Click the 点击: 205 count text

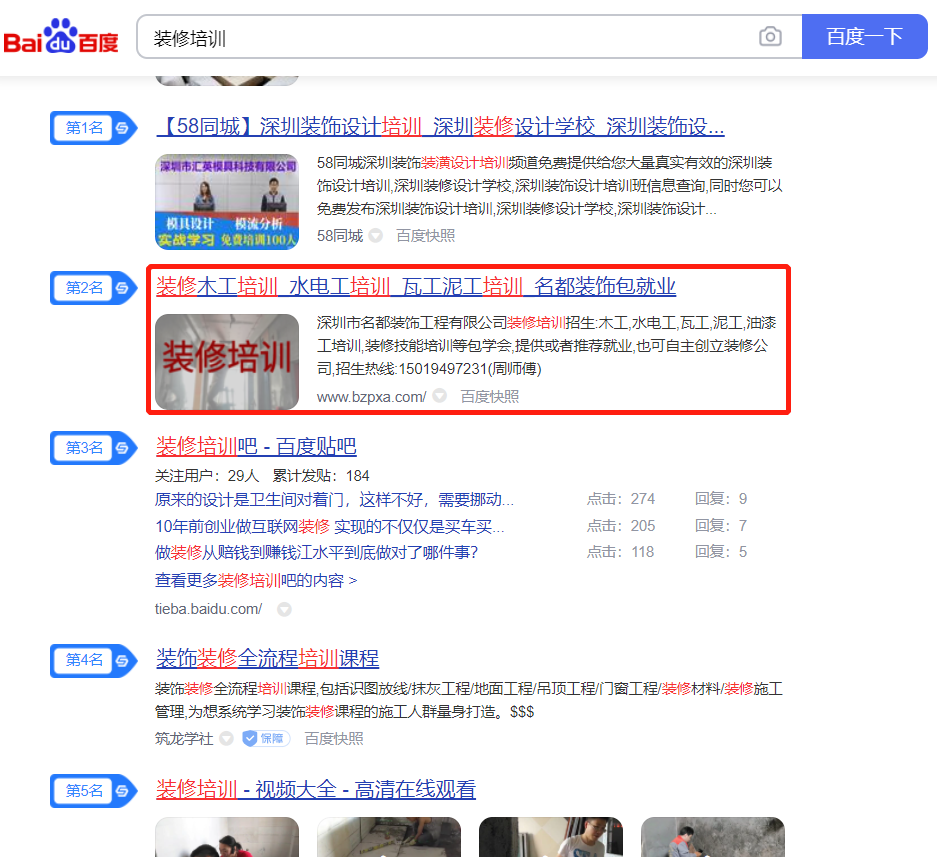tap(621, 526)
